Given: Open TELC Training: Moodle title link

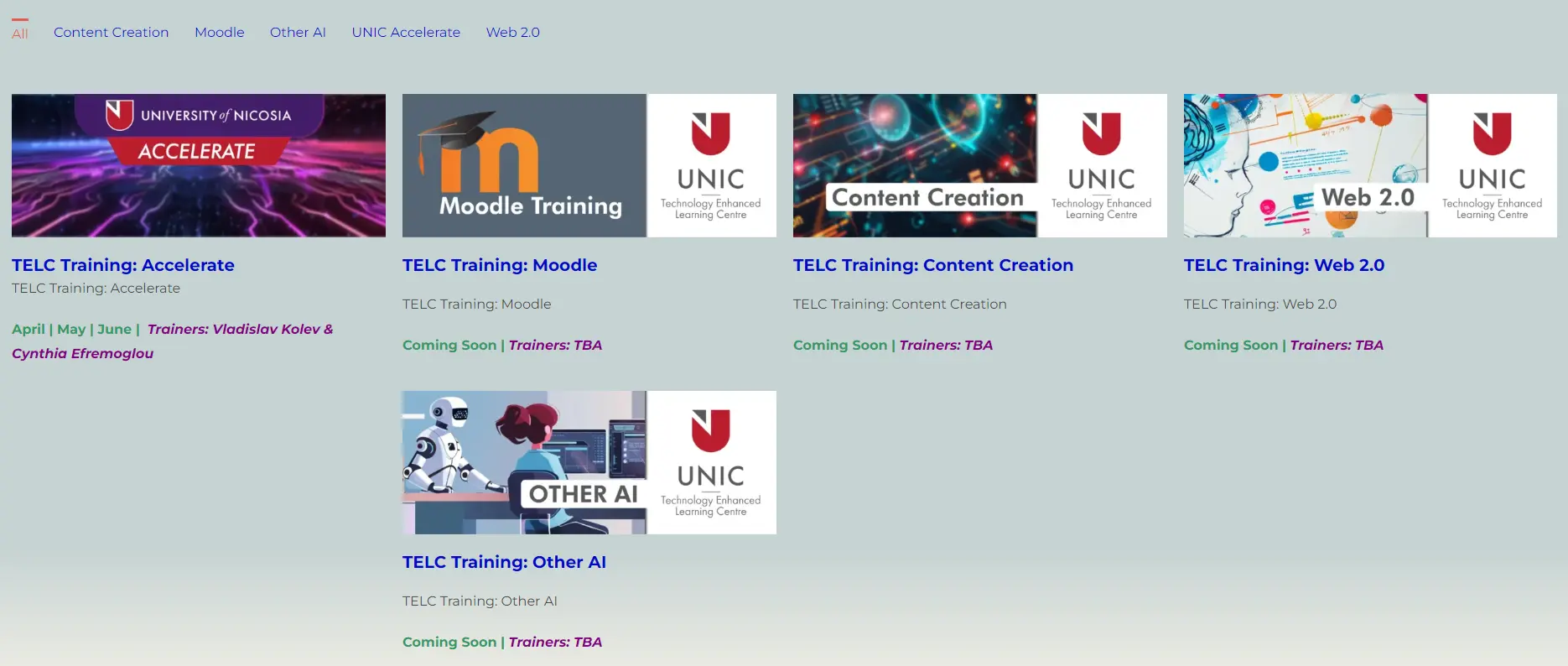Looking at the screenshot, I should tap(500, 265).
